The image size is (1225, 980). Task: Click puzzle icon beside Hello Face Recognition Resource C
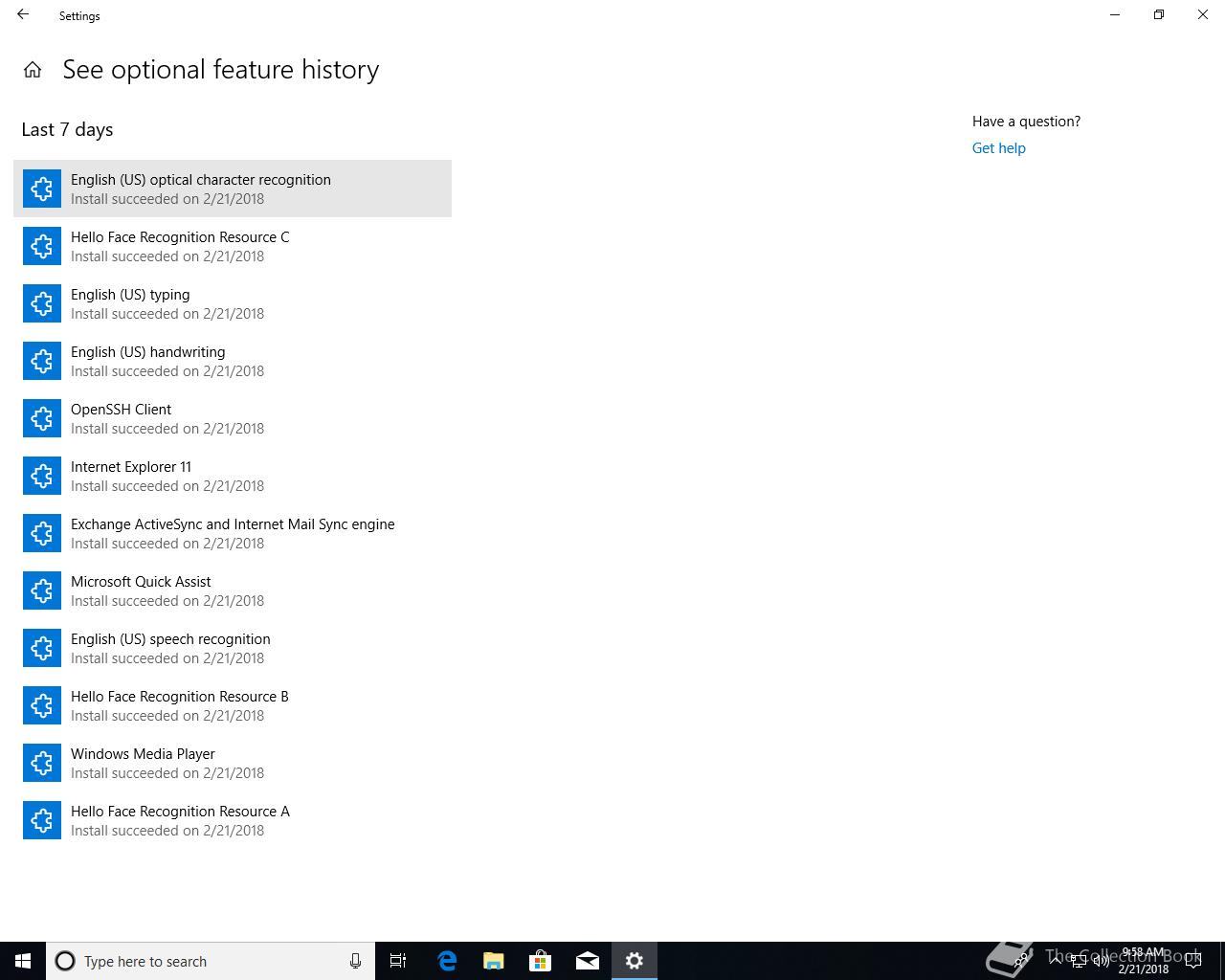42,246
